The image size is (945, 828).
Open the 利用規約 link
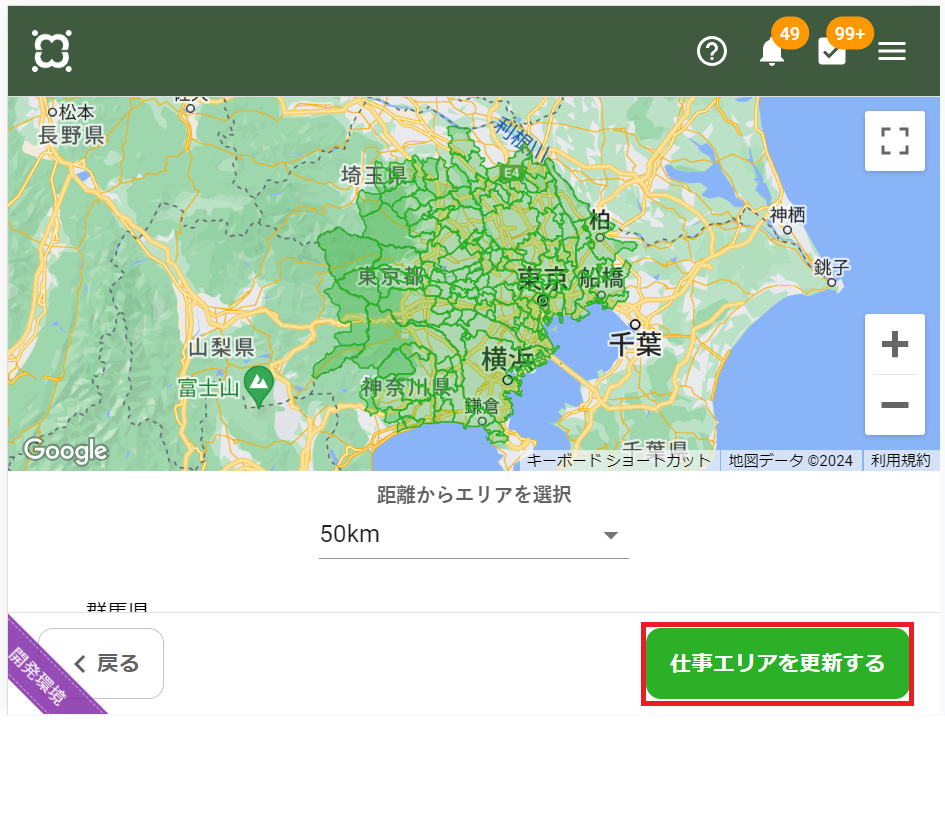(x=900, y=461)
